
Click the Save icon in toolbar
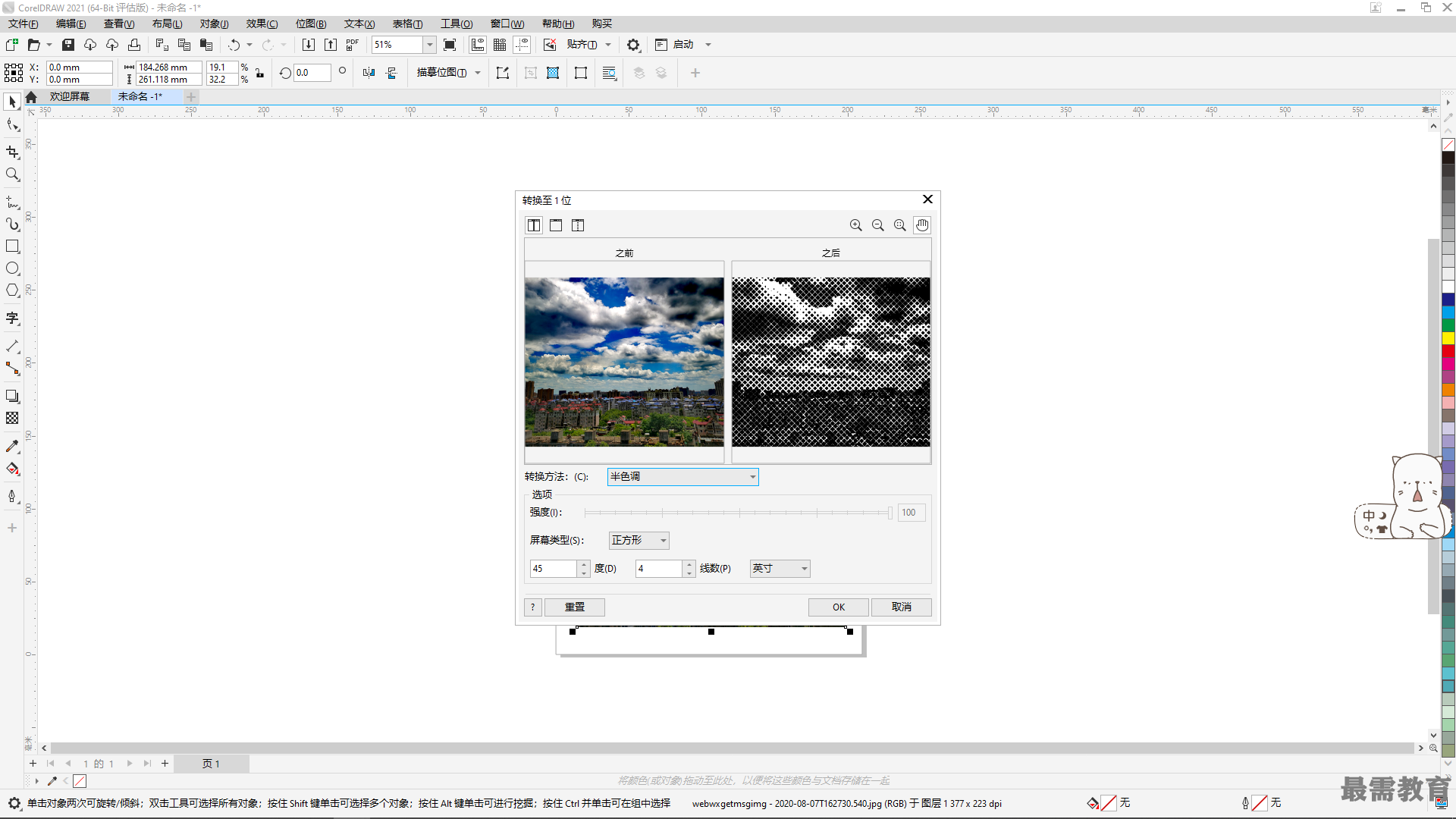click(x=68, y=45)
